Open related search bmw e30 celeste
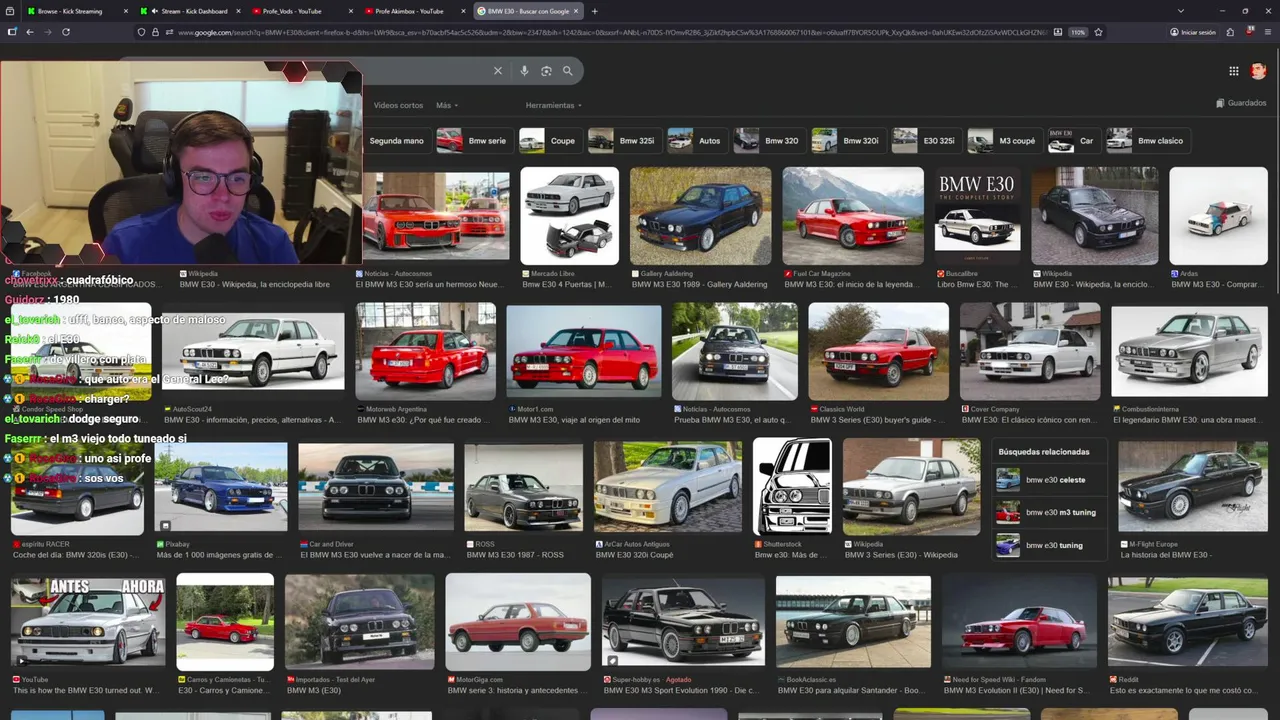 1049,480
